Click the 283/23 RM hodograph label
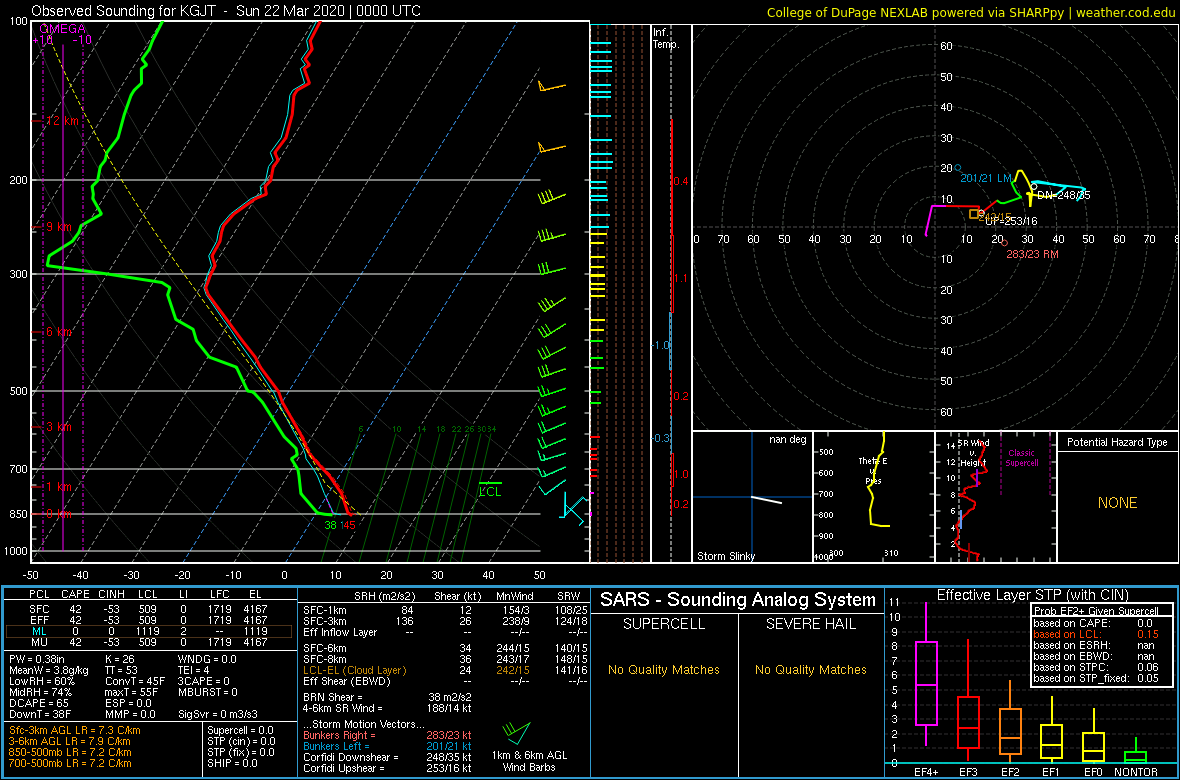The height and width of the screenshot is (780, 1180). (x=1032, y=254)
